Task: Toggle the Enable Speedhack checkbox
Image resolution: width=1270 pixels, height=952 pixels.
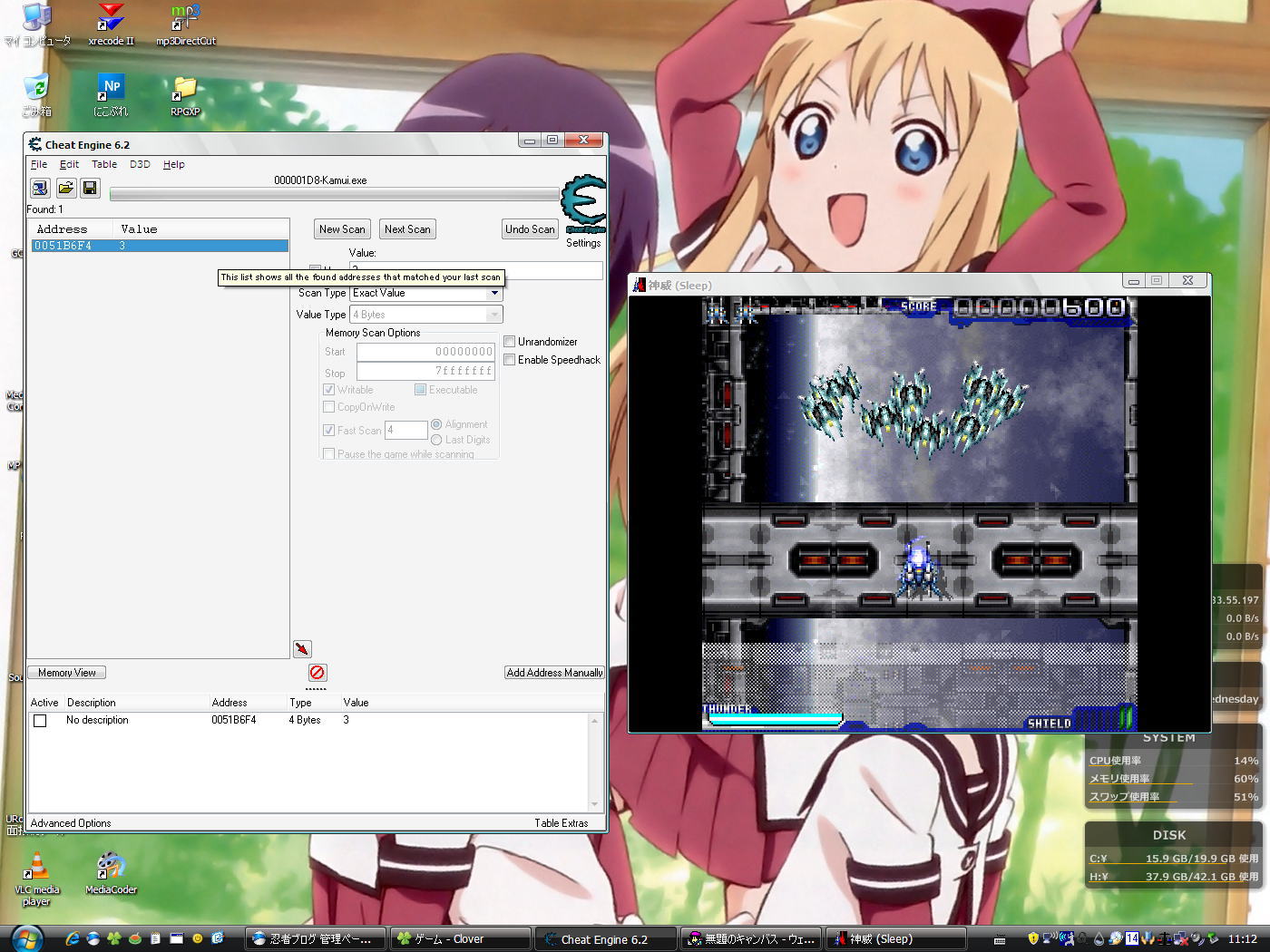Action: [x=510, y=360]
